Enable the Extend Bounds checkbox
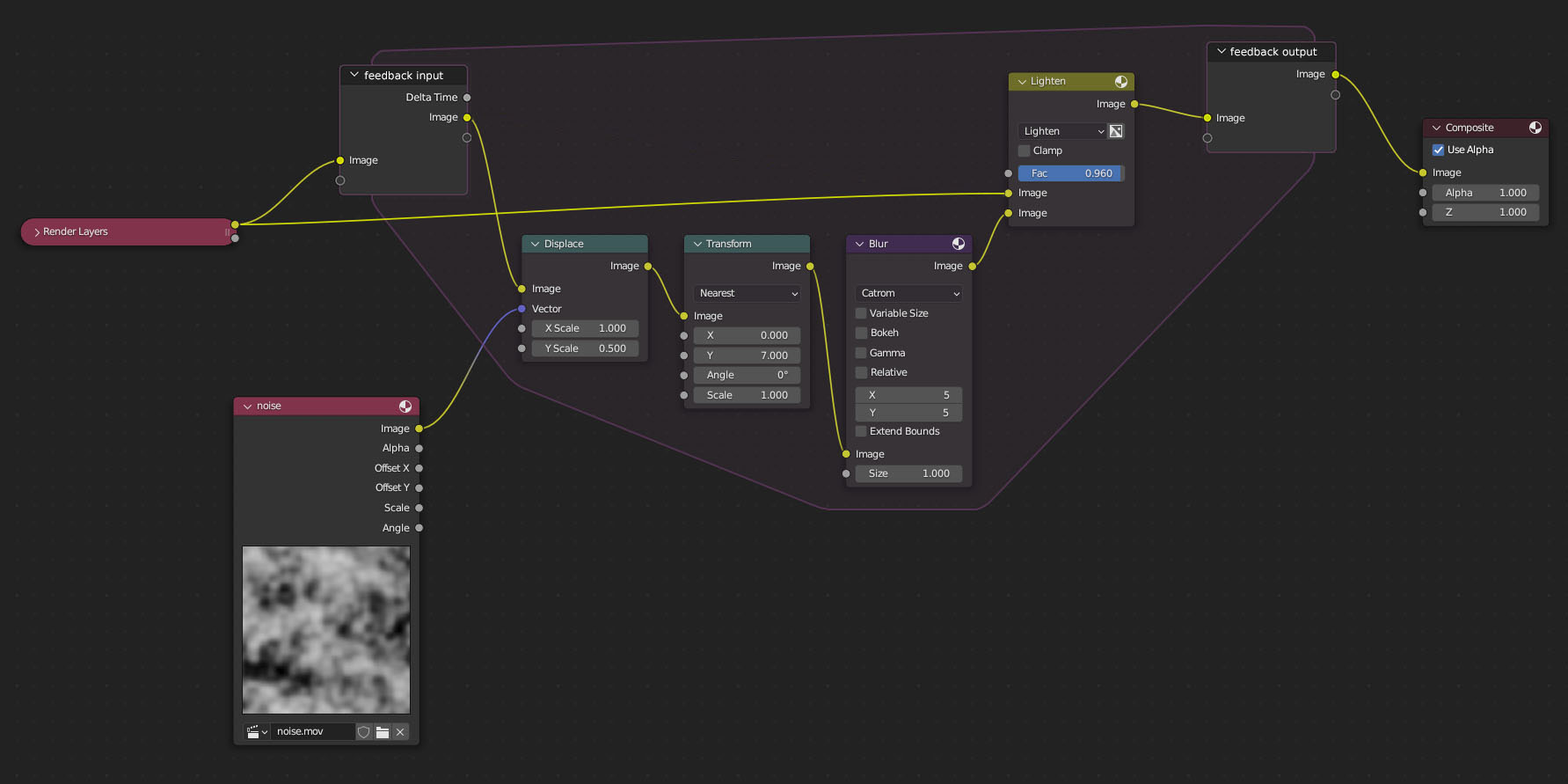Screen dimensions: 1568x784 861,431
